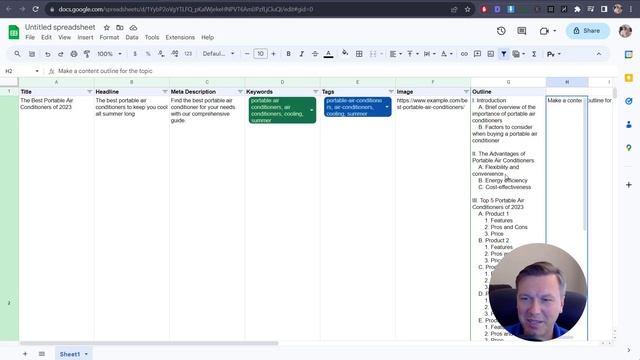Bookmark this tab with star icon
The width and height of the screenshot is (640, 360).
pyautogui.click(x=467, y=9)
